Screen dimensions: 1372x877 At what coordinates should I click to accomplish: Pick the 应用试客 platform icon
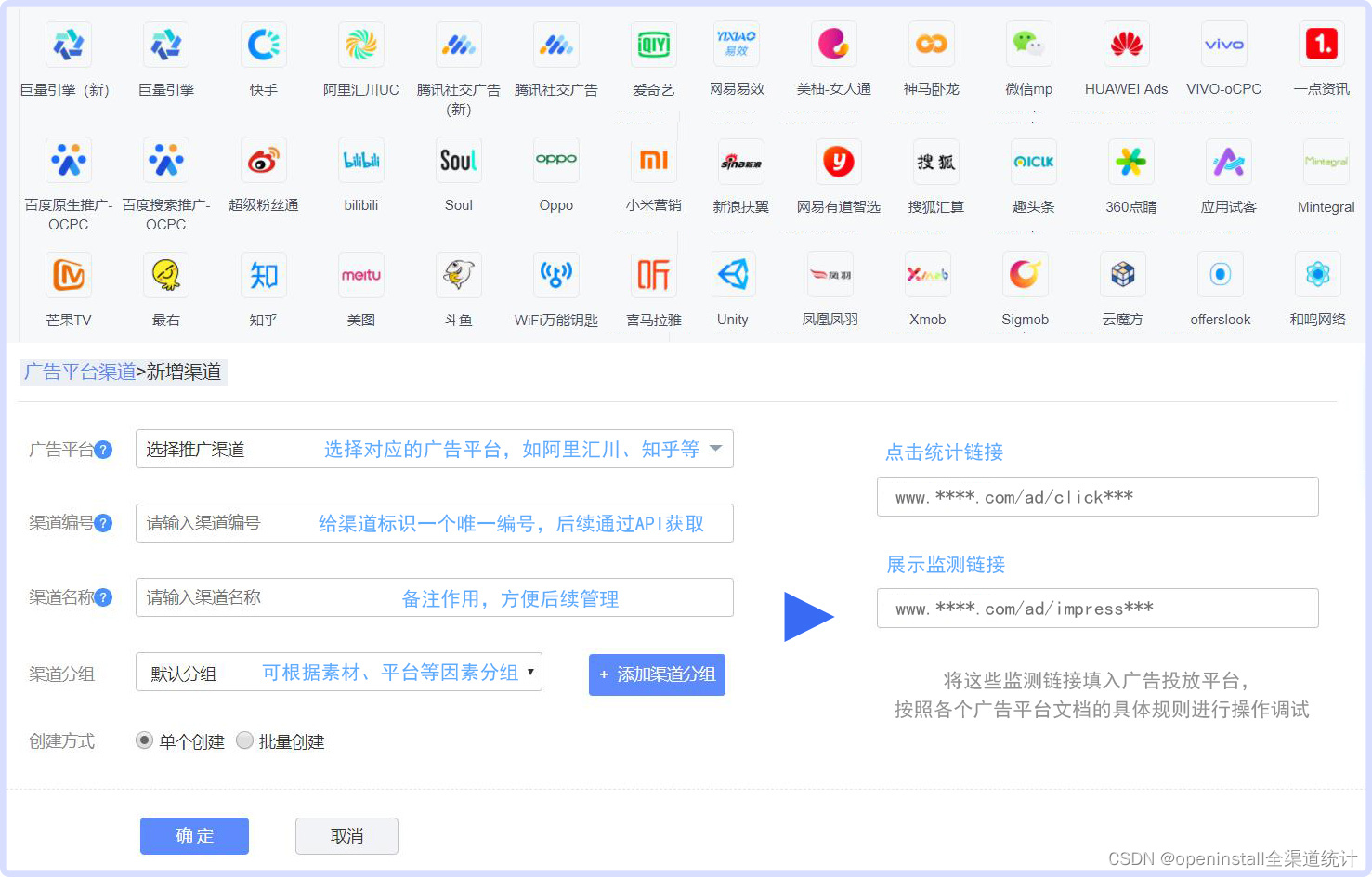point(1229,162)
